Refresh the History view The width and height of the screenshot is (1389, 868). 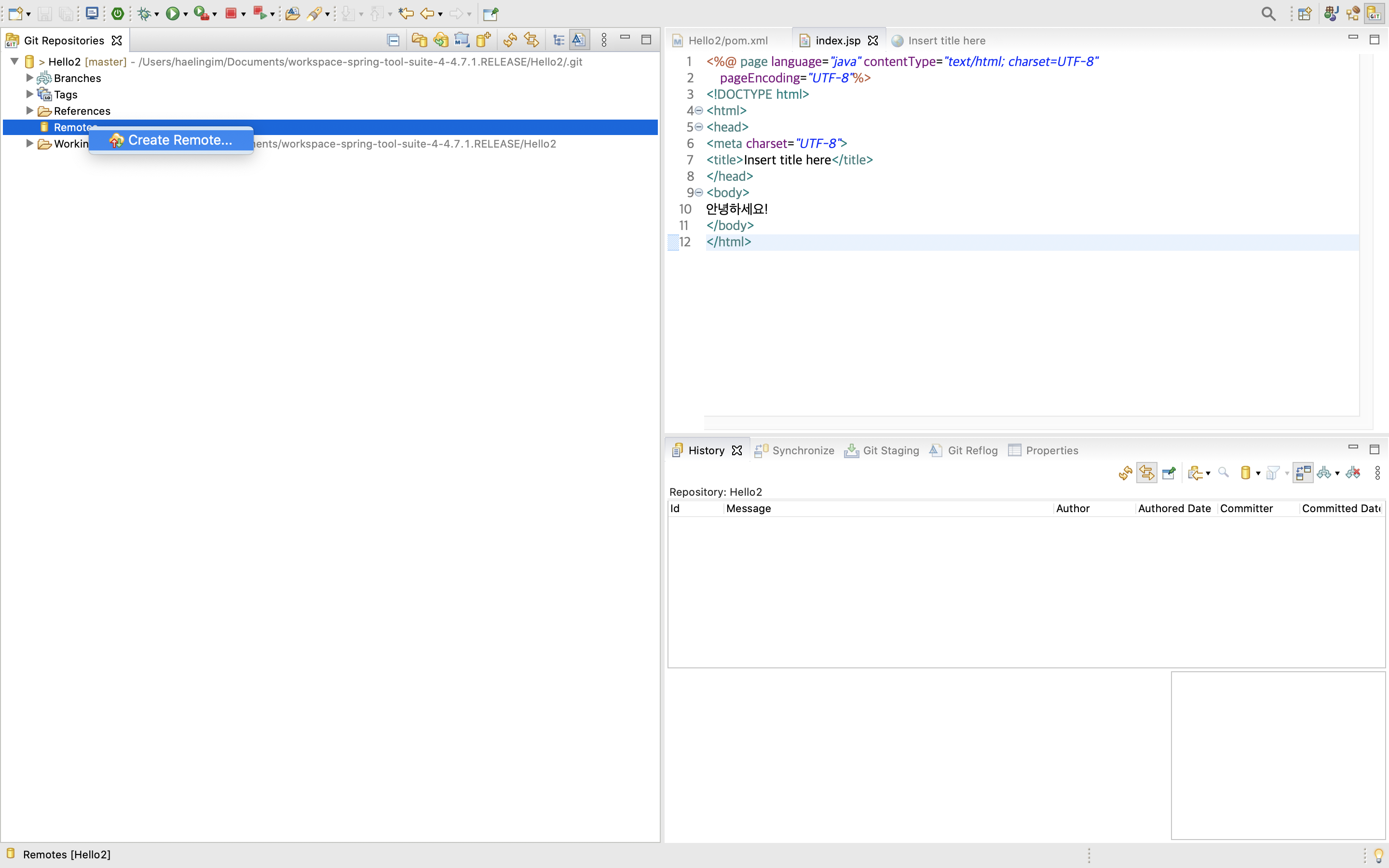(1125, 473)
